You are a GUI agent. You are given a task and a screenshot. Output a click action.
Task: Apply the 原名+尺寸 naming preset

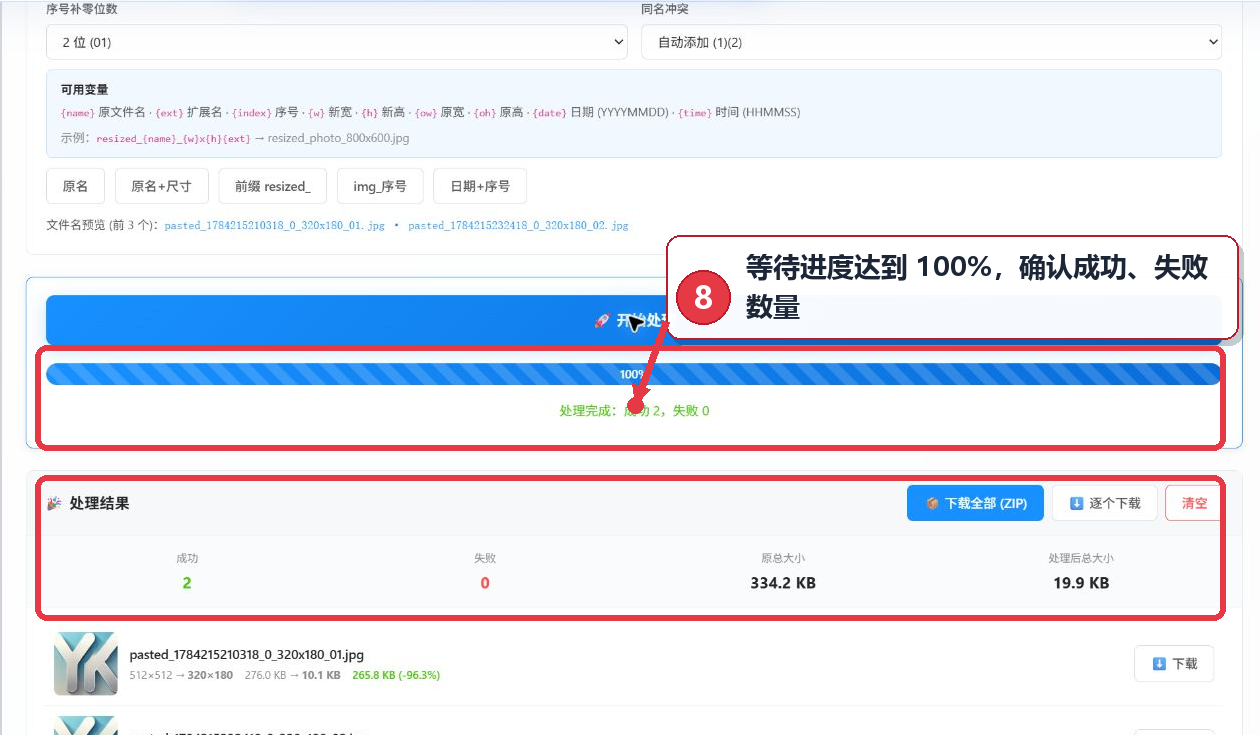pyautogui.click(x=162, y=186)
